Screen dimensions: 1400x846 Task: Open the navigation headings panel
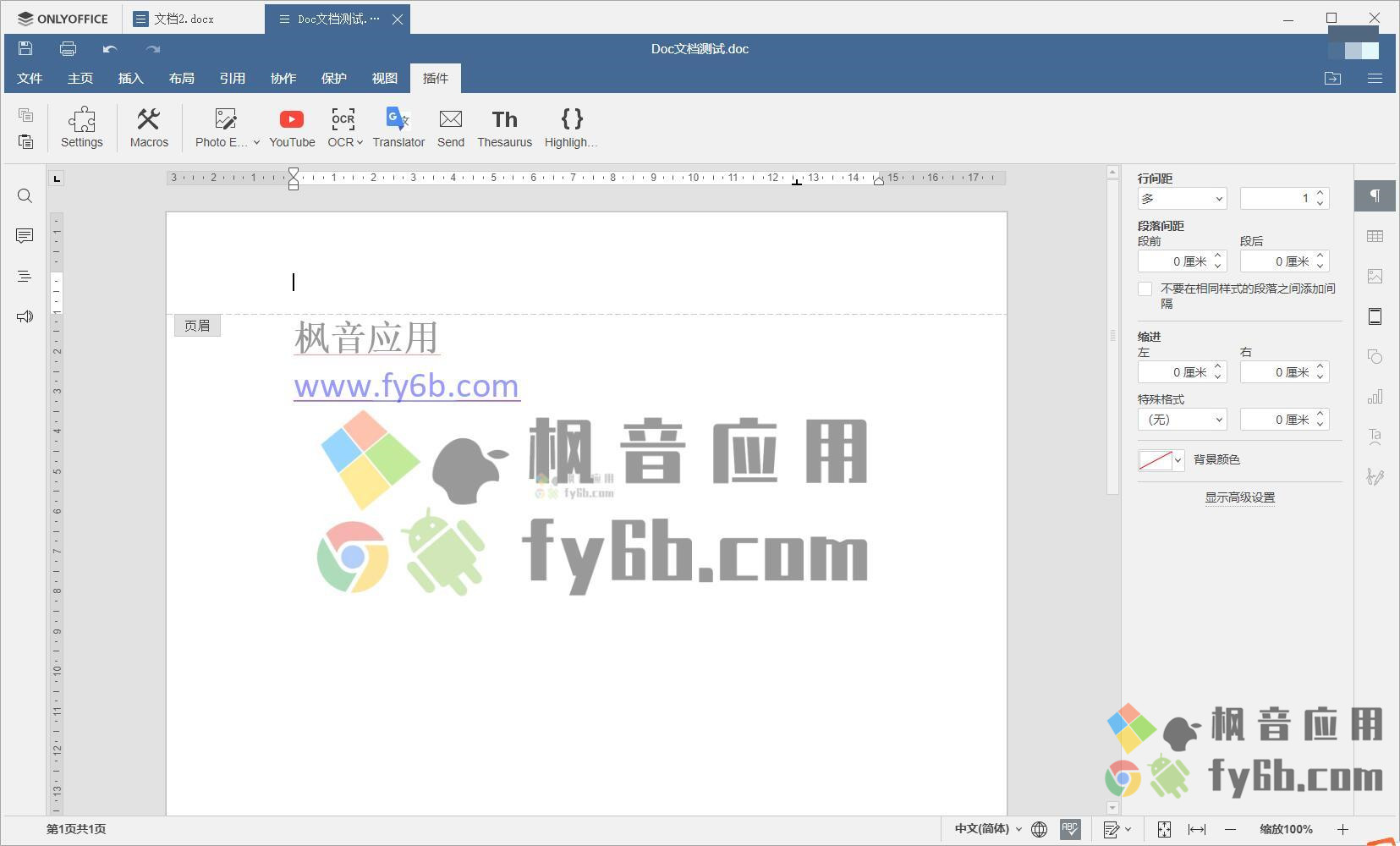tap(25, 276)
